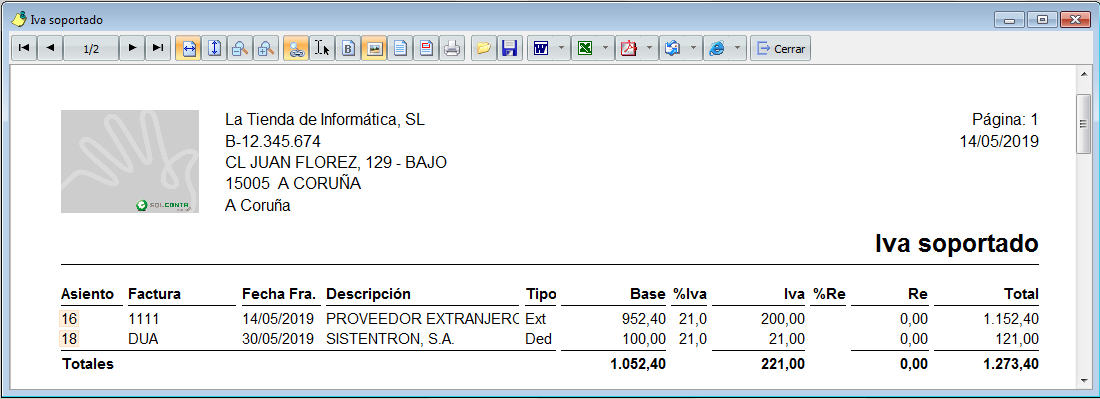Open a saved report with folder icon

pos(483,48)
